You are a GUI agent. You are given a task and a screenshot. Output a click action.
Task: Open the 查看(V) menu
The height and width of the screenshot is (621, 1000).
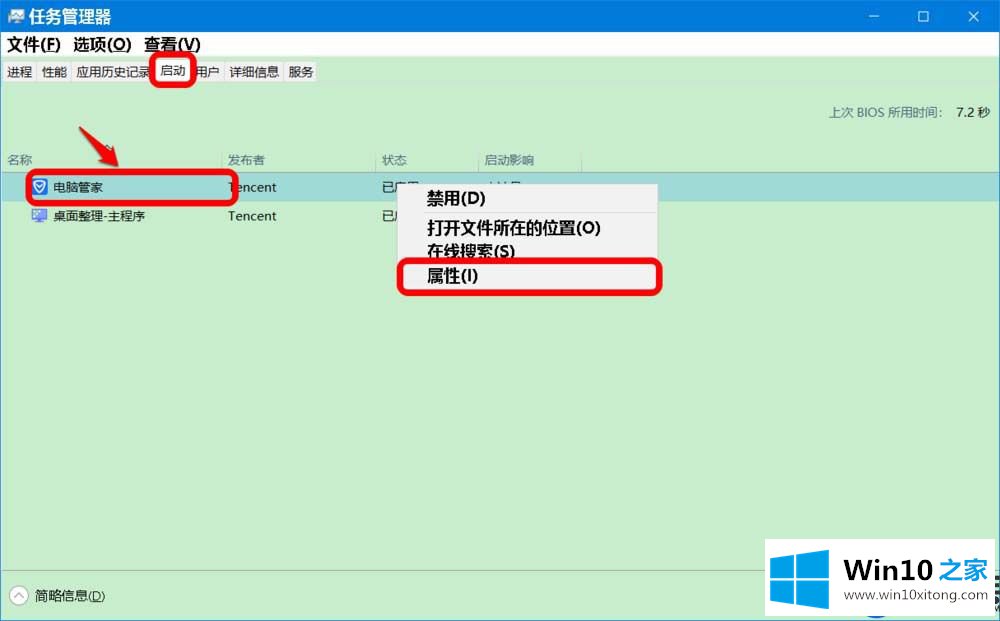(172, 45)
